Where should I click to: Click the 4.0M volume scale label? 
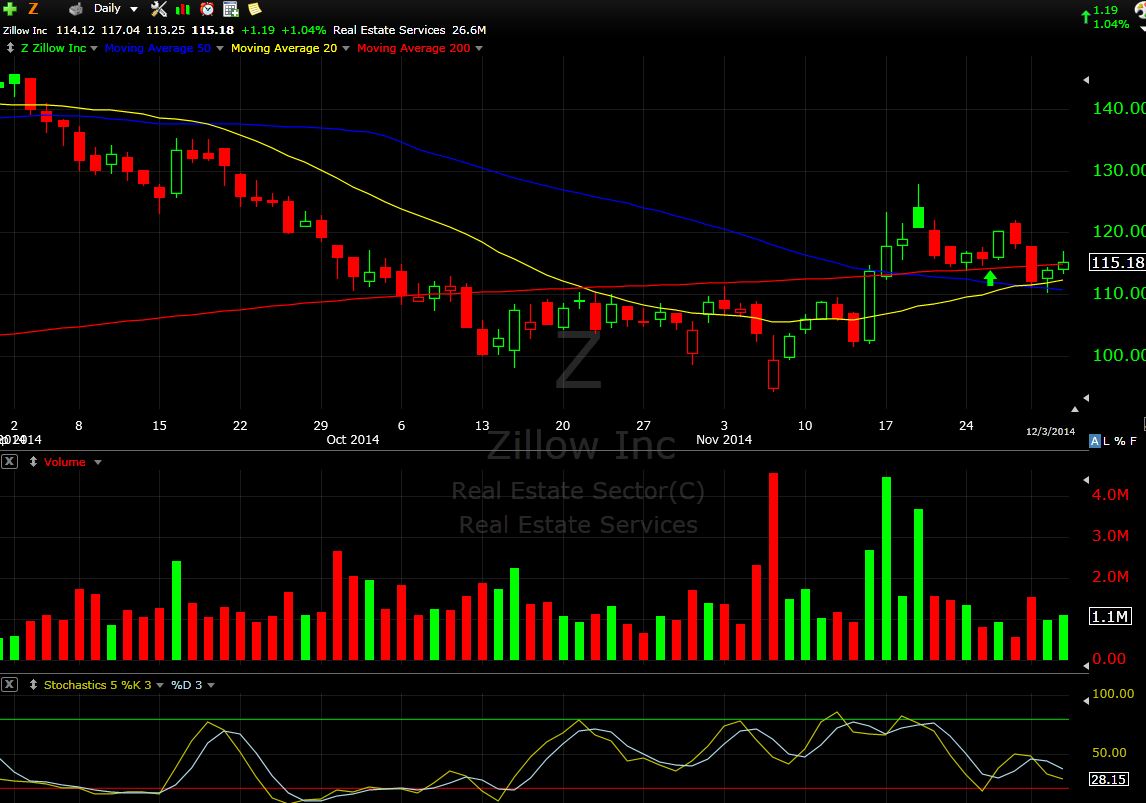pos(1110,495)
